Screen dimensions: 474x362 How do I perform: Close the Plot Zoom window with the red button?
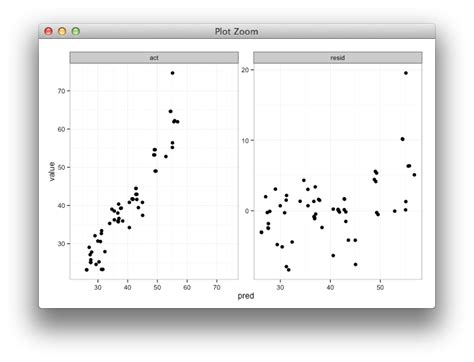(48, 31)
